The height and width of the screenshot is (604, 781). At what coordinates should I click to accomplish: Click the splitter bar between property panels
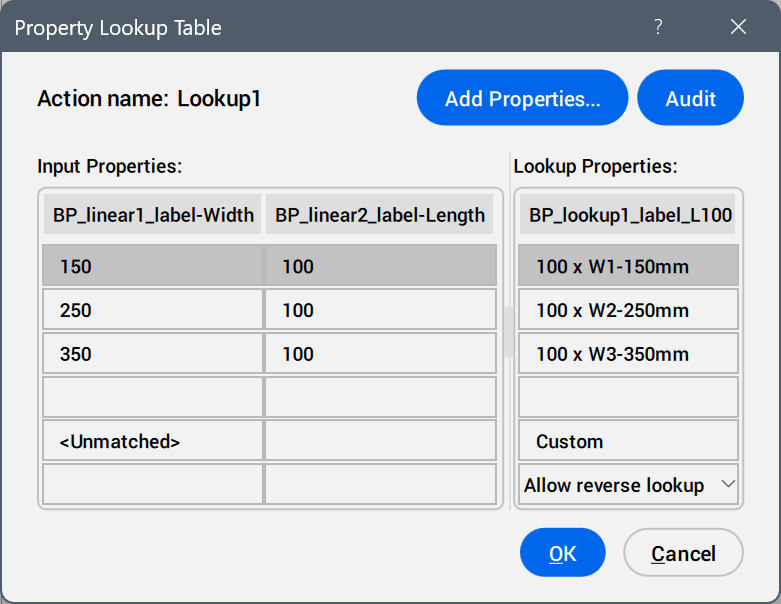coord(508,332)
